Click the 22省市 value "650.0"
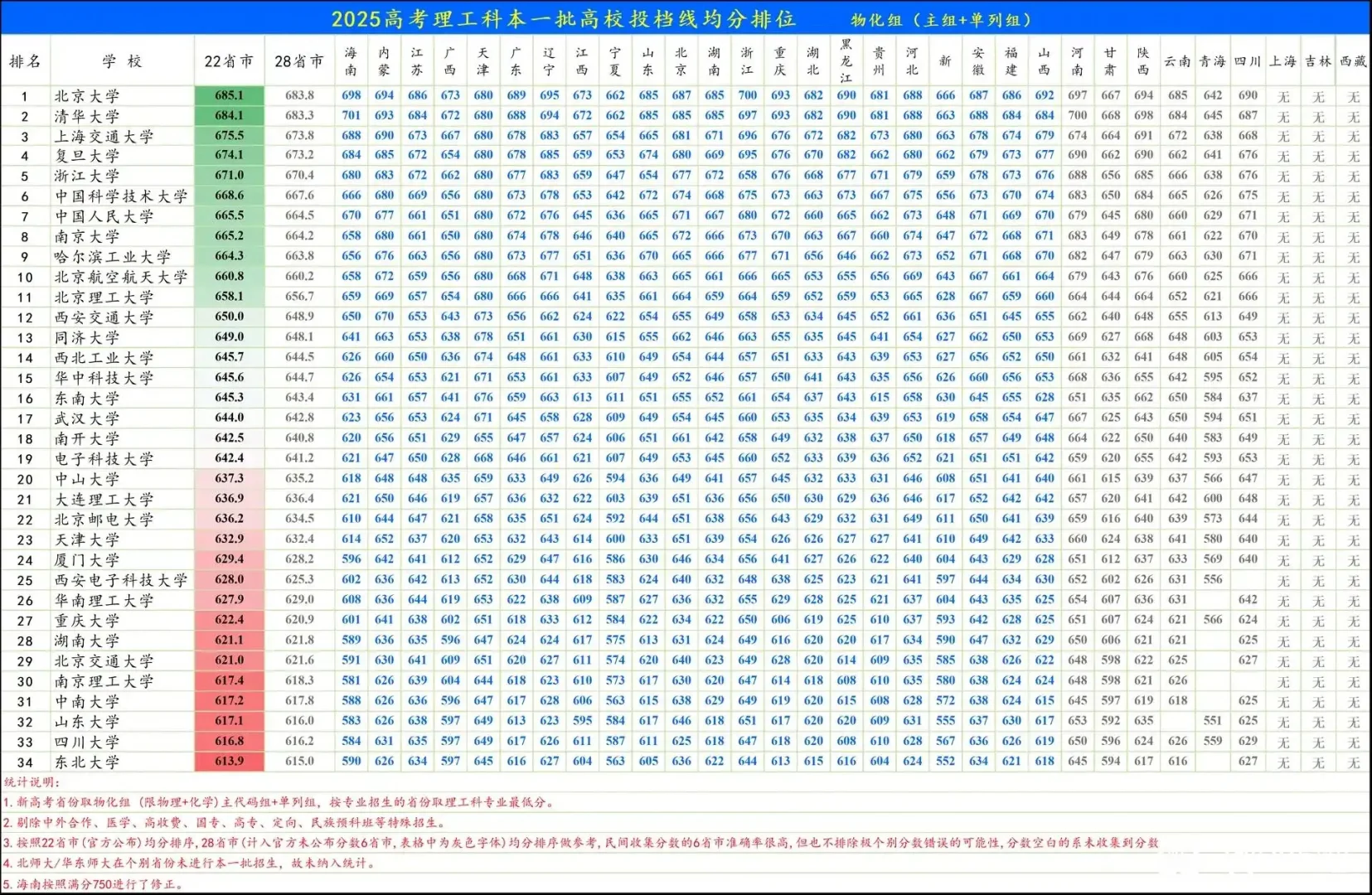1372x895 pixels. (230, 317)
